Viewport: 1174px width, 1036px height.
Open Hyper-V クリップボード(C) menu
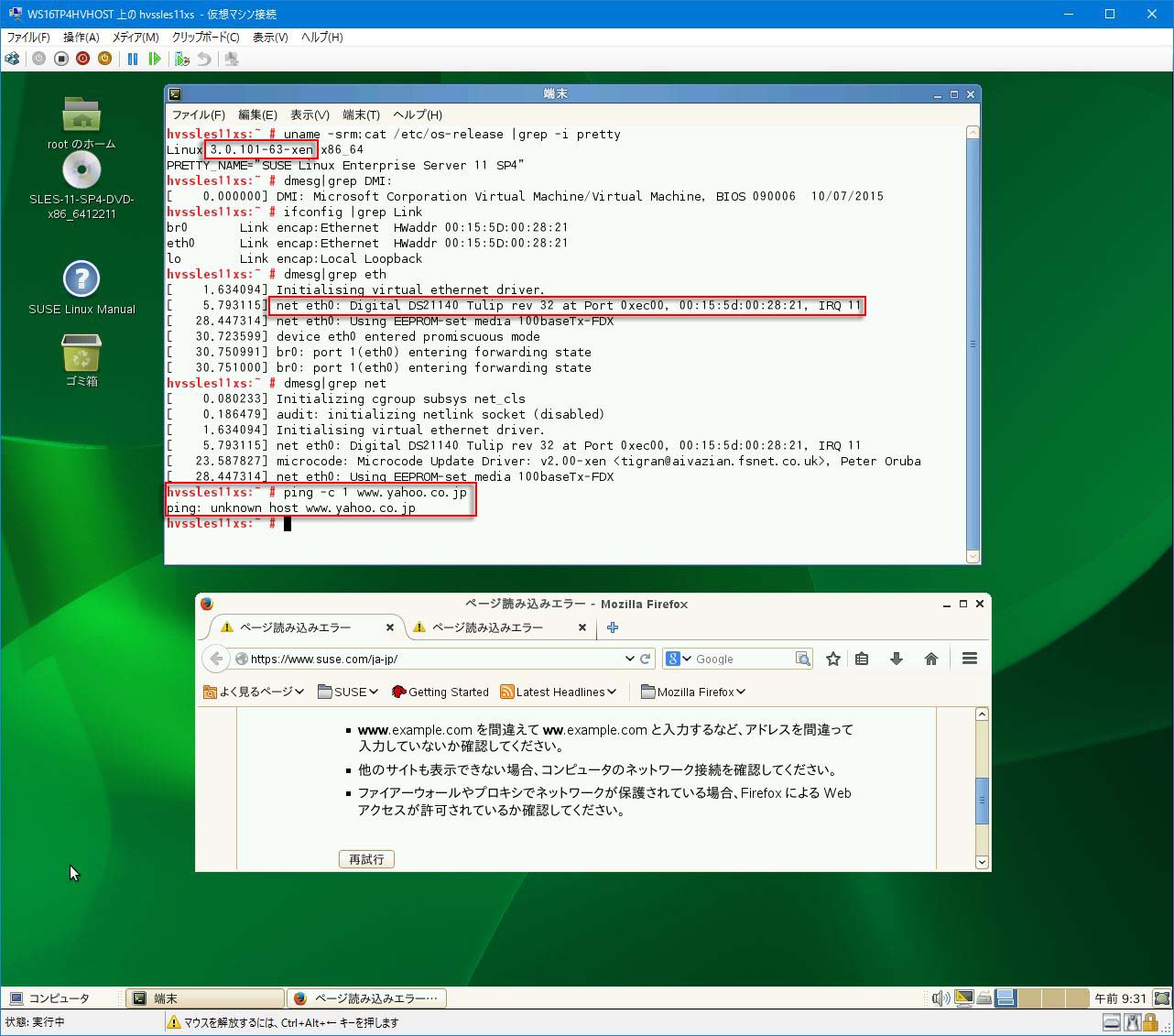click(206, 37)
